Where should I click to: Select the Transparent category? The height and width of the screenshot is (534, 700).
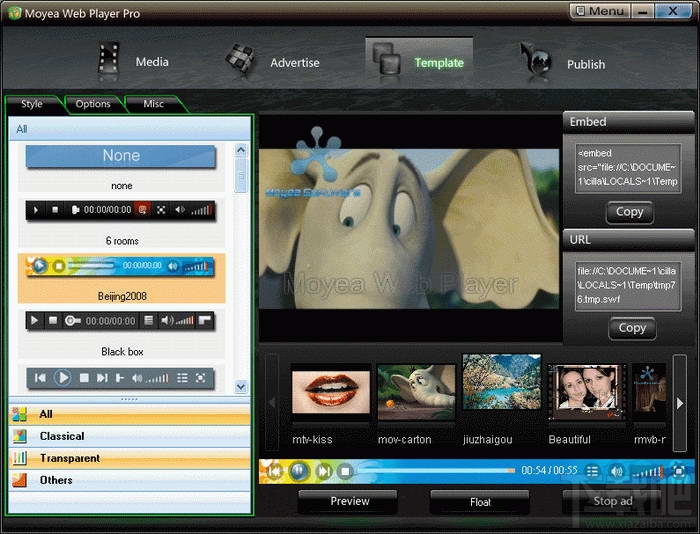(129, 458)
